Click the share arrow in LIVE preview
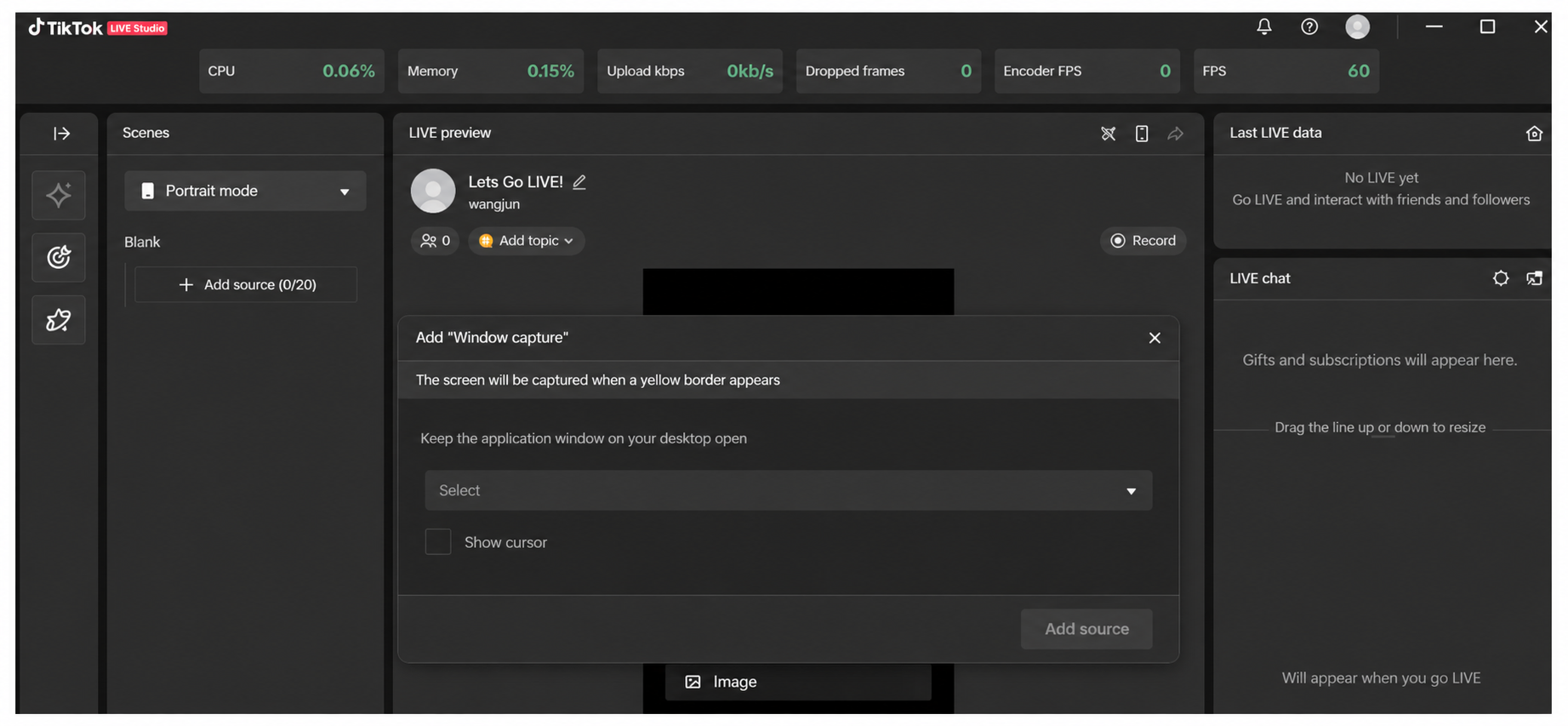 pos(1175,134)
